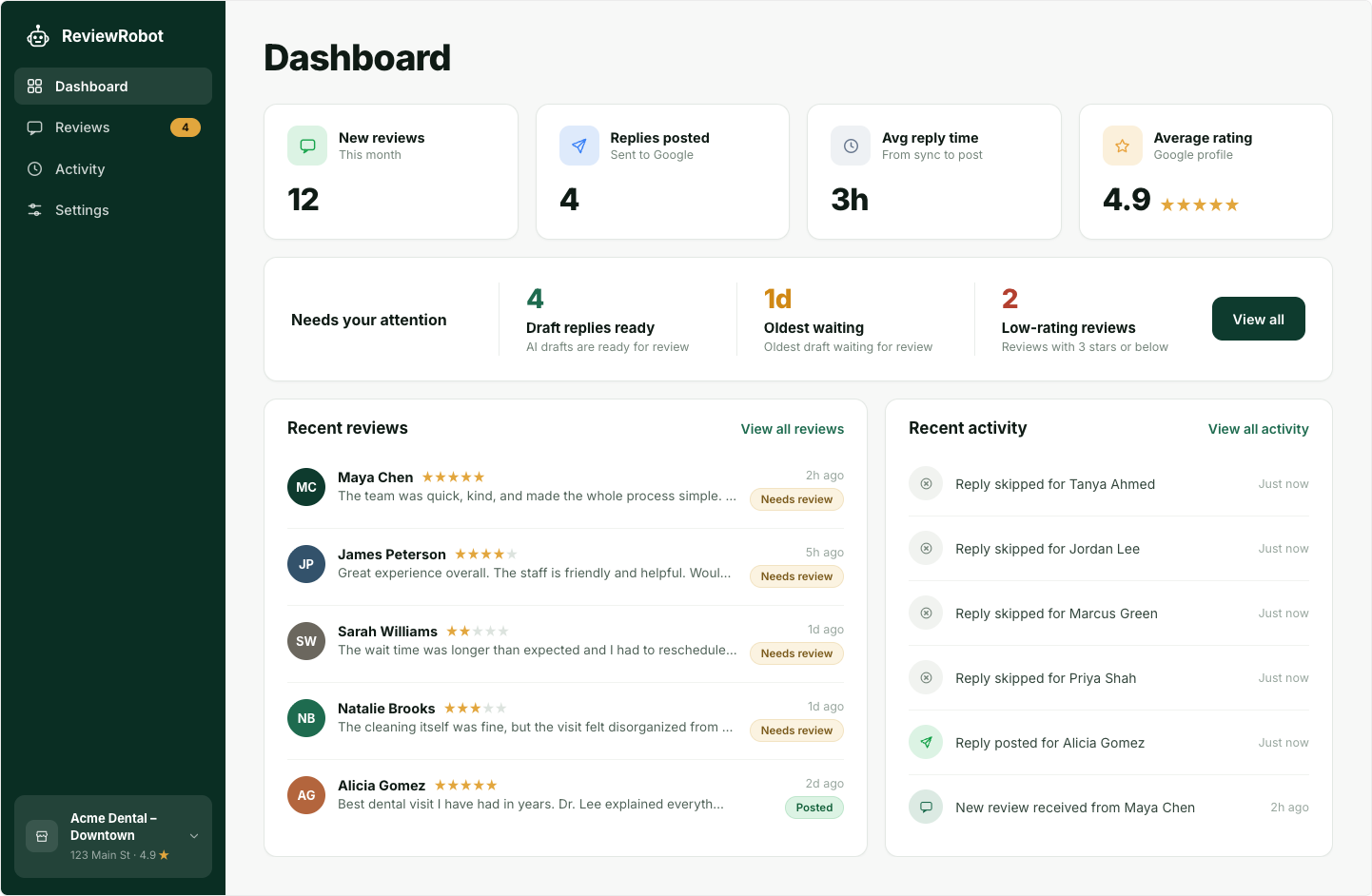Viewport: 1372px width, 896px height.
Task: Click the 4.9 rating stars in Average rating card
Action: click(x=1199, y=205)
